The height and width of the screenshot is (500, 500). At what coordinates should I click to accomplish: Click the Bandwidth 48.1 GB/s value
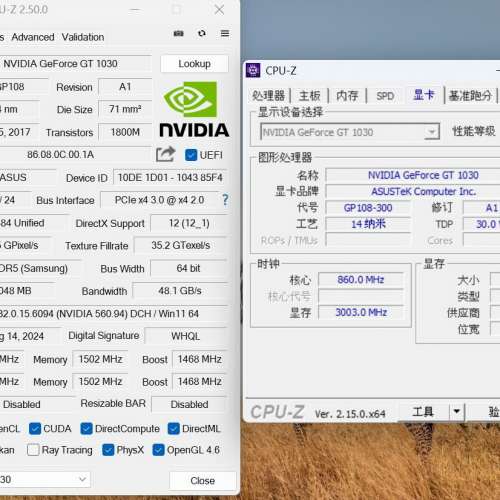pos(180,291)
